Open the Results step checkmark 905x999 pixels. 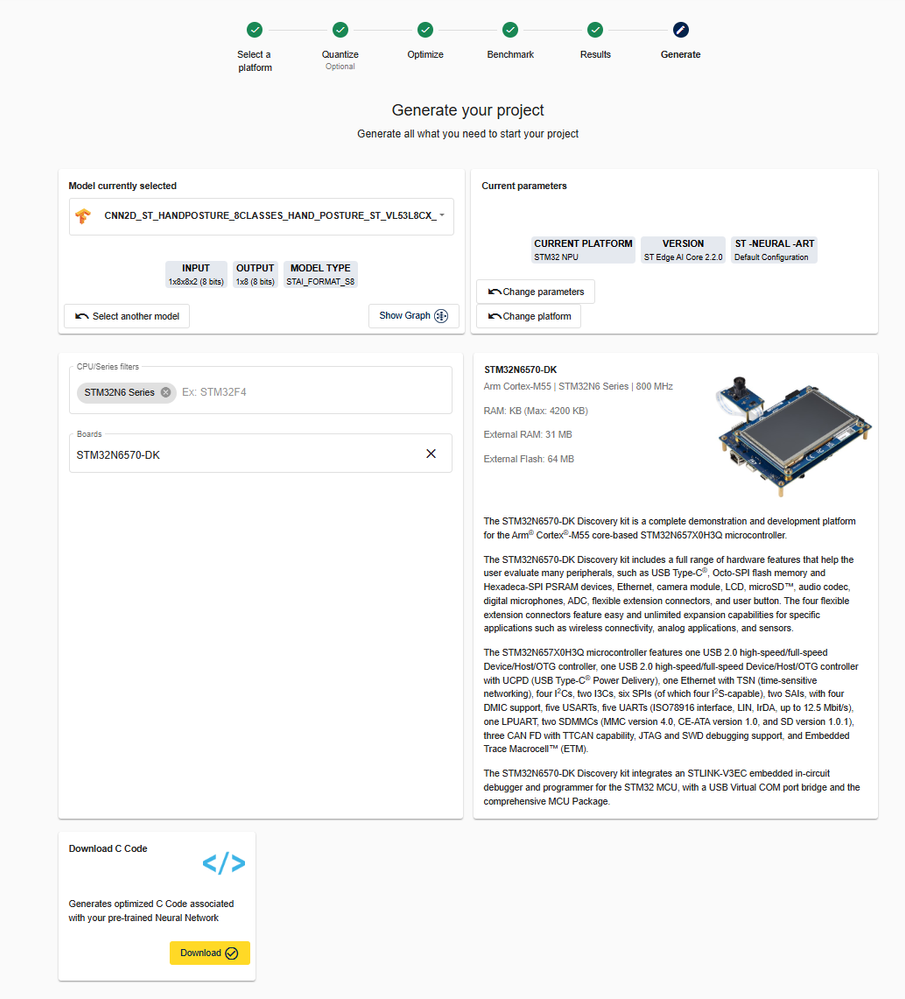click(595, 30)
